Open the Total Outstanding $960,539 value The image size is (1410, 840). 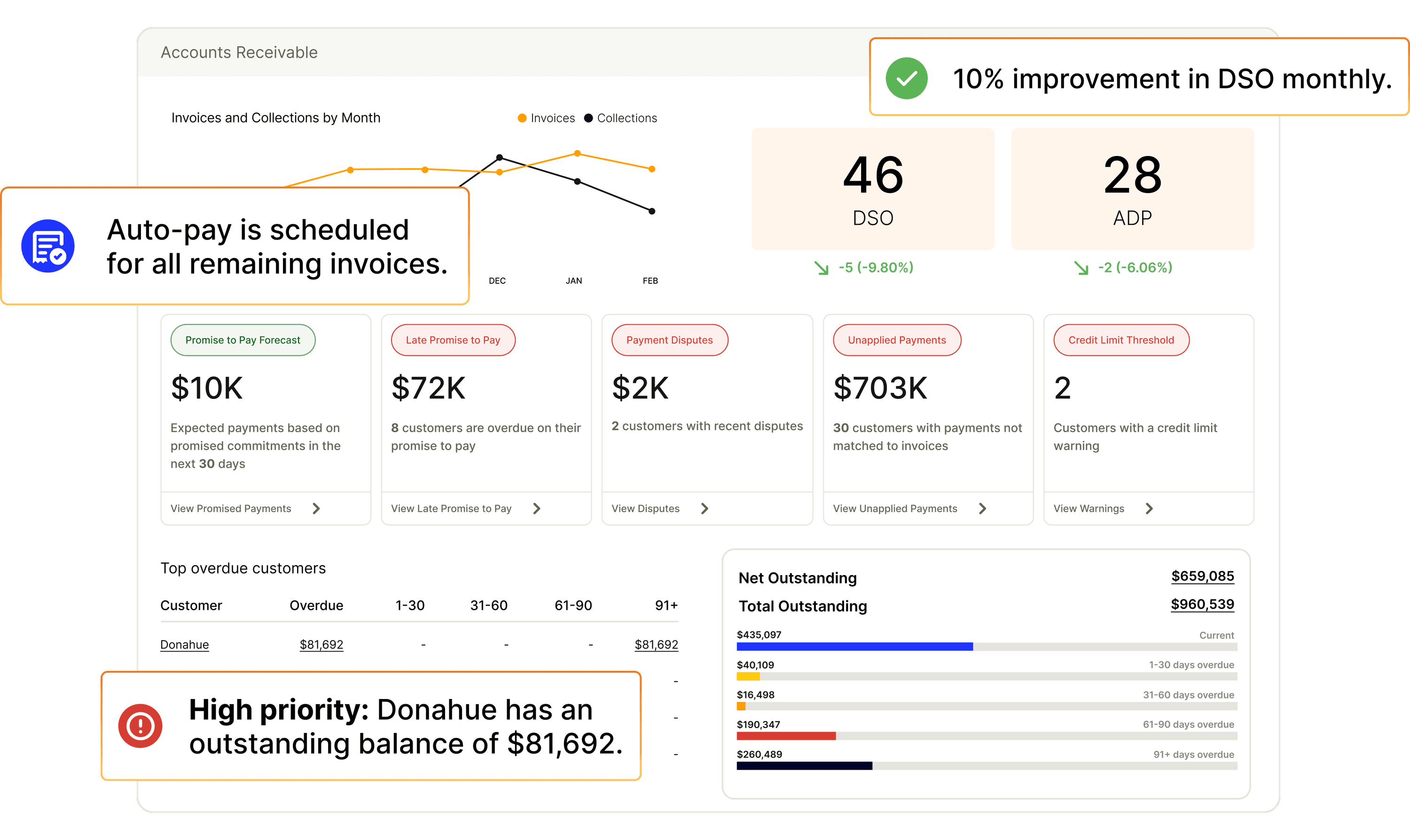(1203, 605)
